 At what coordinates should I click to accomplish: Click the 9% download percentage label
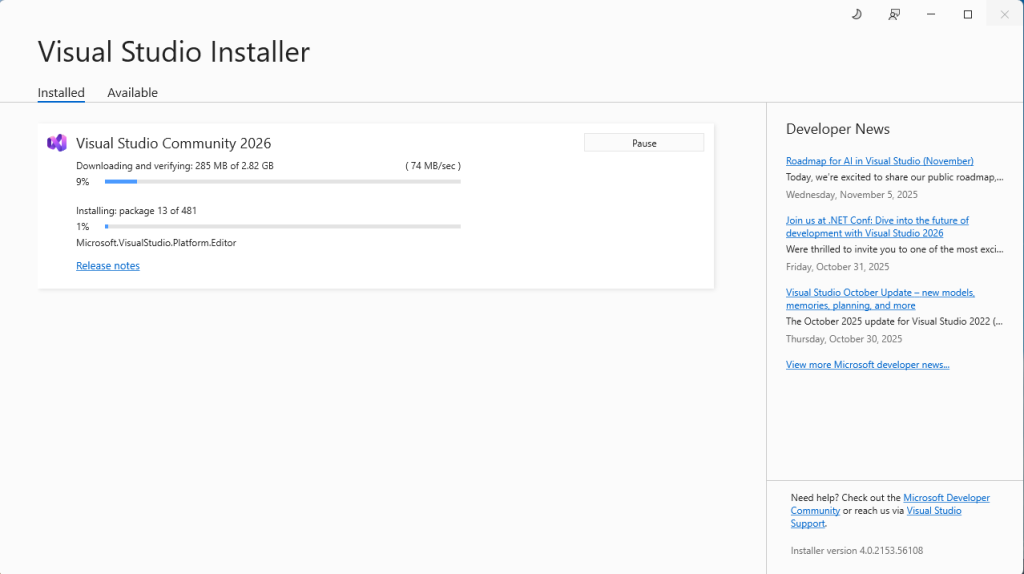click(x=82, y=182)
